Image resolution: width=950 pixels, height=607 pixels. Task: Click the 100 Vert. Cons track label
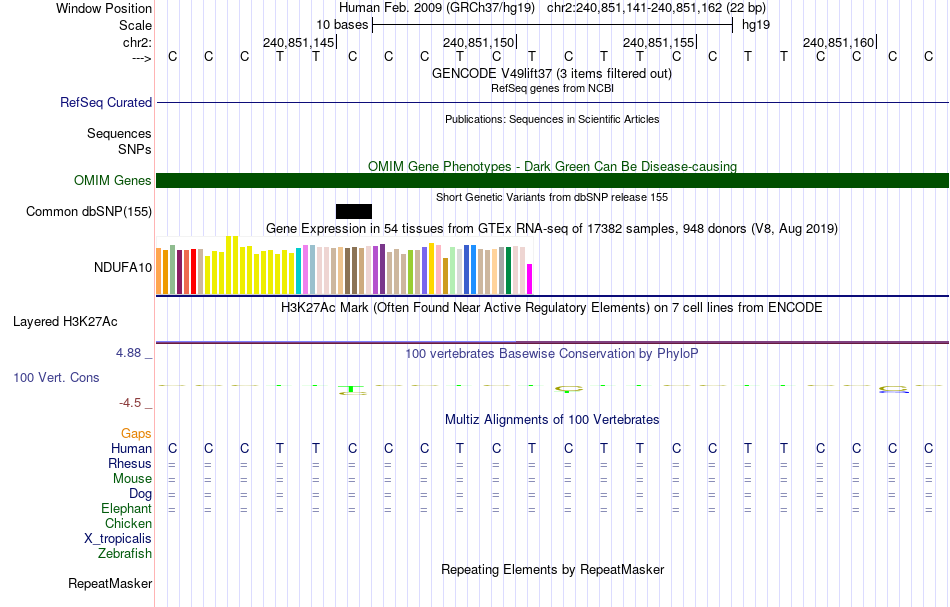click(56, 377)
